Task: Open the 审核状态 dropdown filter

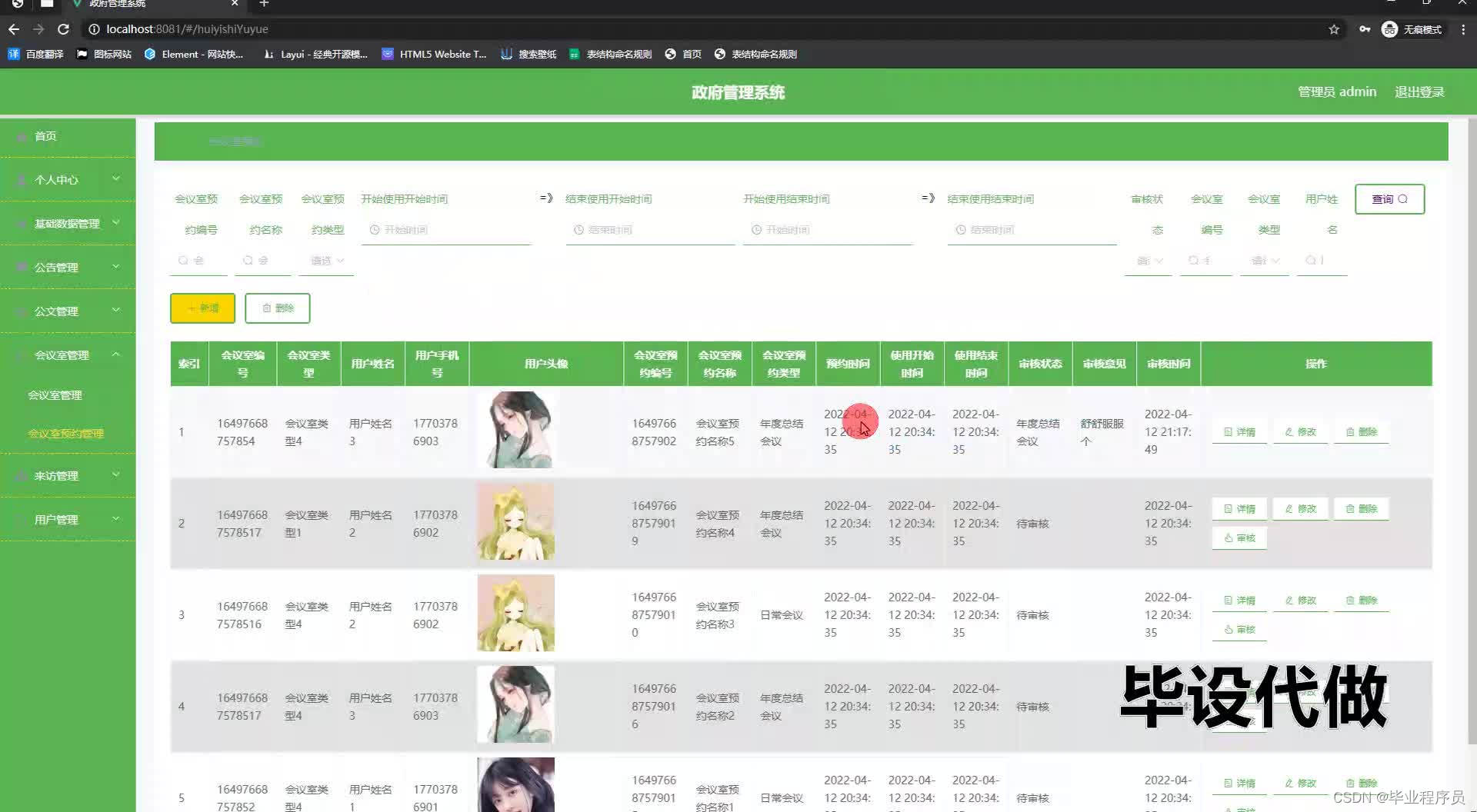Action: pyautogui.click(x=1148, y=261)
